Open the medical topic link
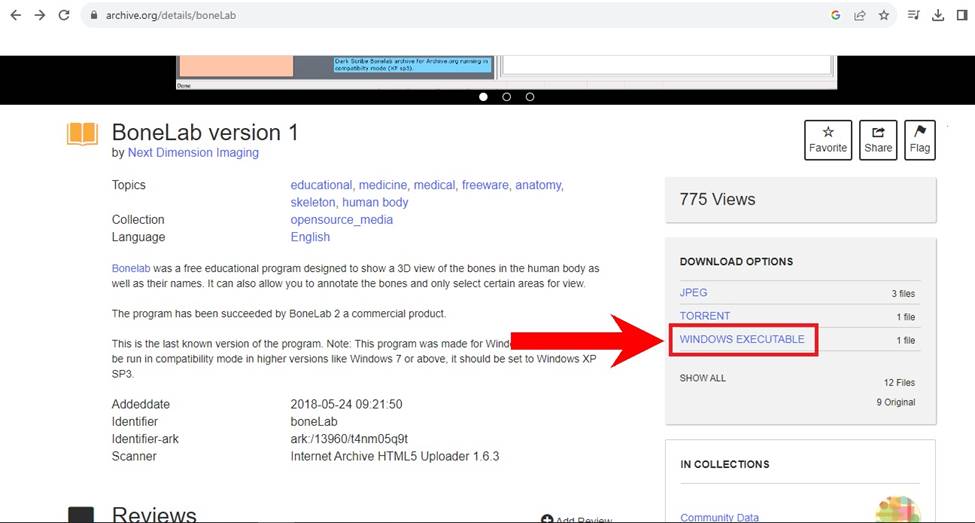This screenshot has width=975, height=523. click(x=435, y=185)
